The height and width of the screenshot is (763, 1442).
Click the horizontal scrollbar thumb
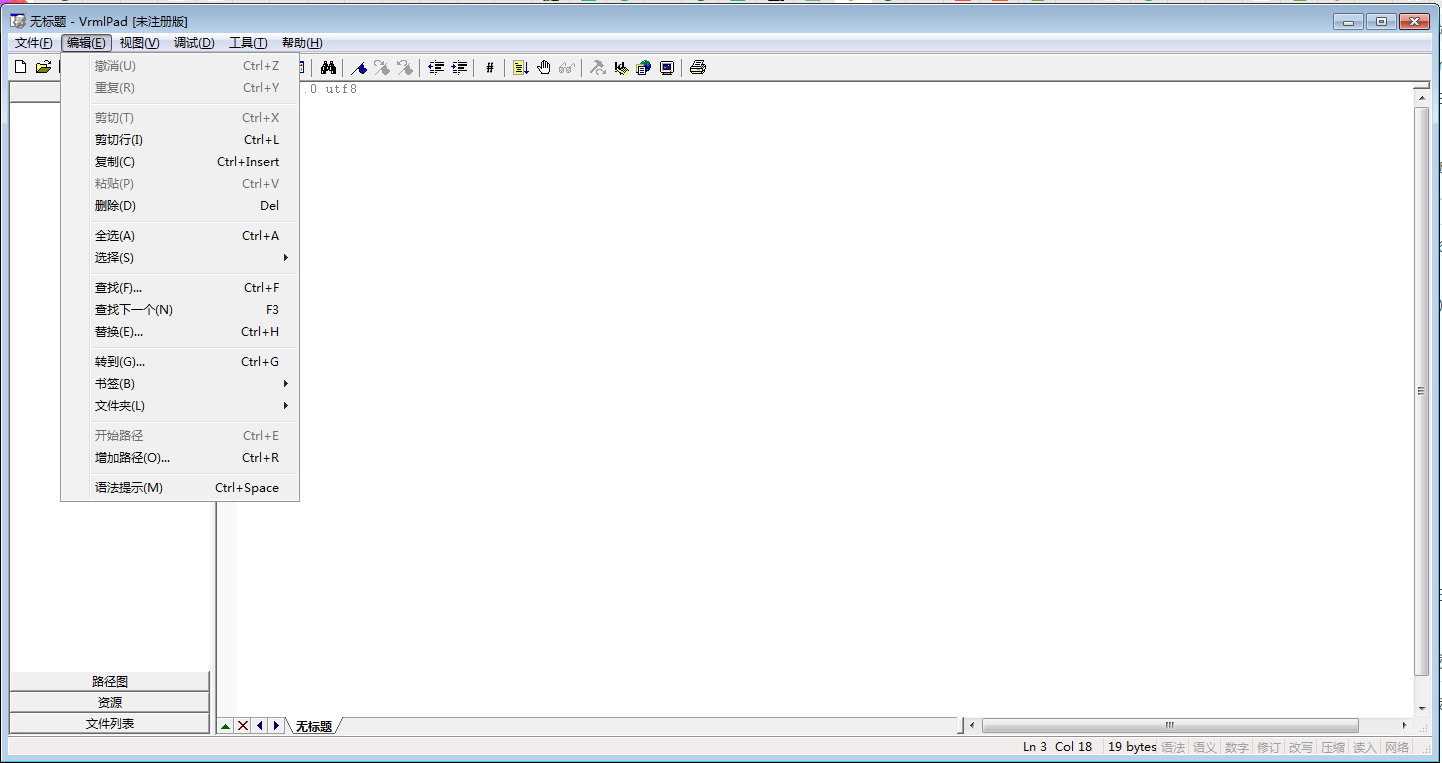click(x=1170, y=725)
